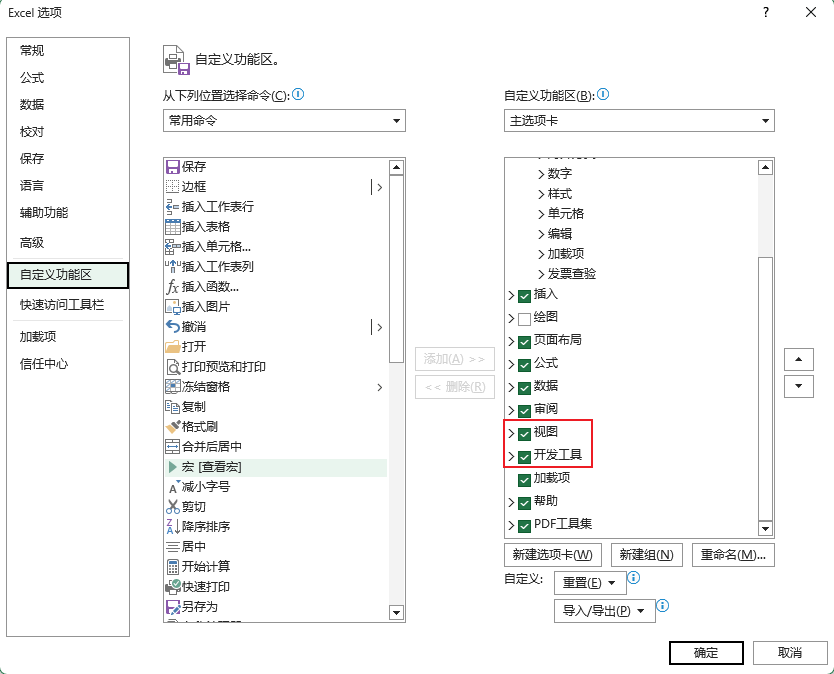Enable the 绘图 tab checkbox
834x674 pixels.
524,318
